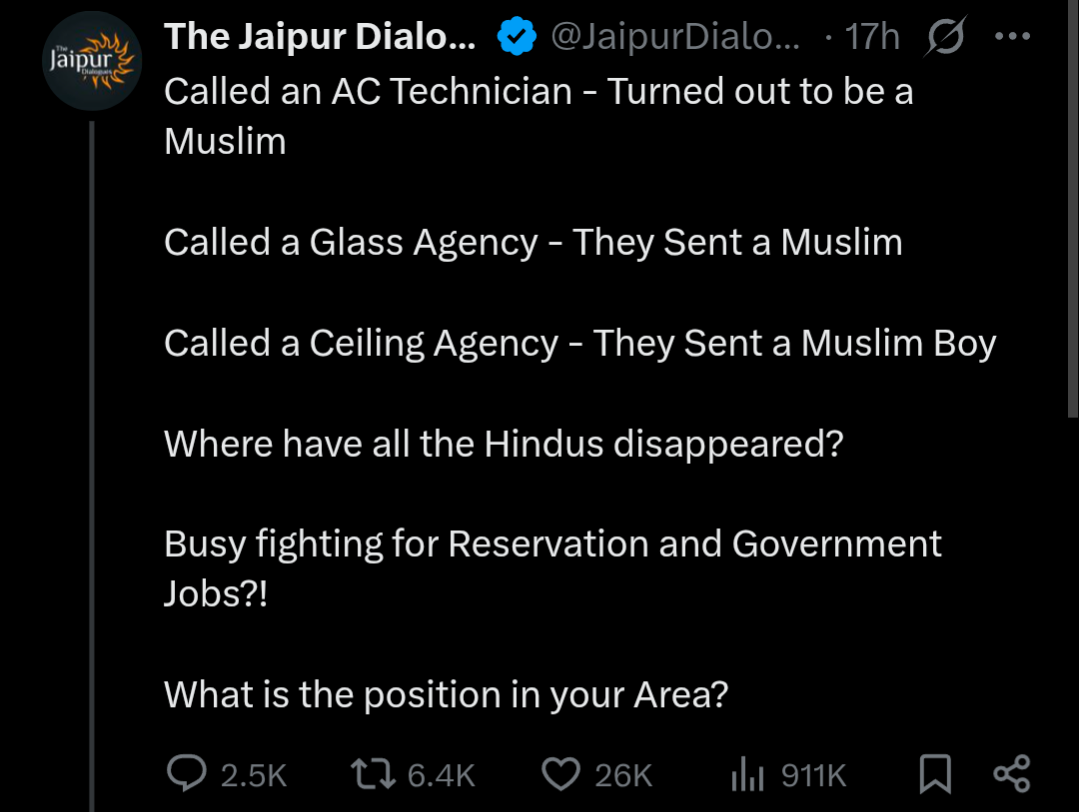This screenshot has width=1079, height=812.
Task: Click the 26K likes count
Action: [623, 775]
